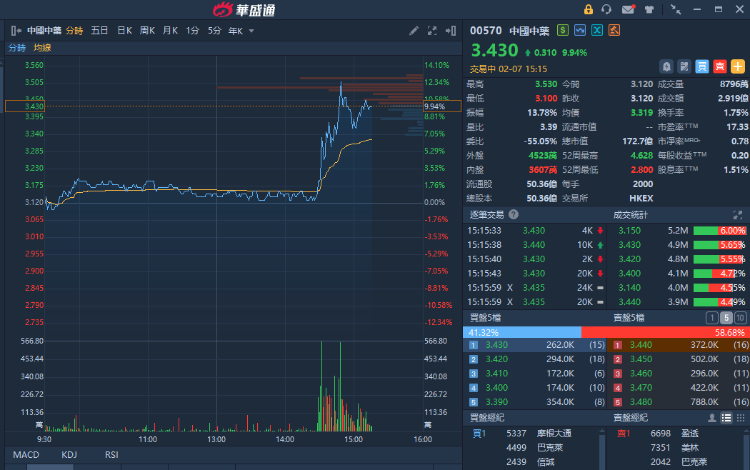Click the green dollar sign badge

[562, 30]
